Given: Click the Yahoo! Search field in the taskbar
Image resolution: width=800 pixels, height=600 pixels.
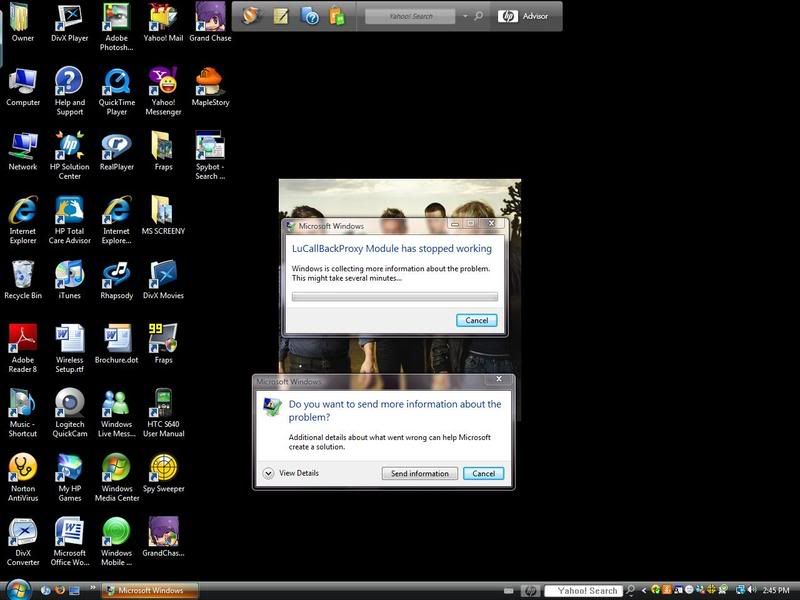Looking at the screenshot, I should click(588, 591).
